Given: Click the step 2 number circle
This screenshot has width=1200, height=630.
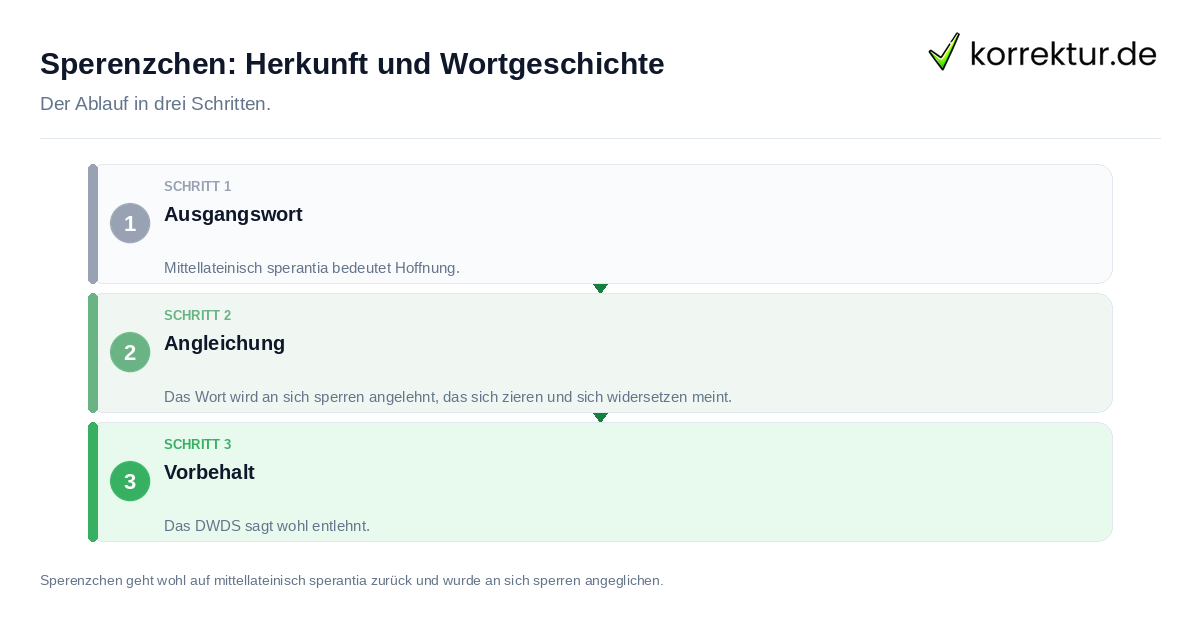Looking at the screenshot, I should click(x=130, y=352).
